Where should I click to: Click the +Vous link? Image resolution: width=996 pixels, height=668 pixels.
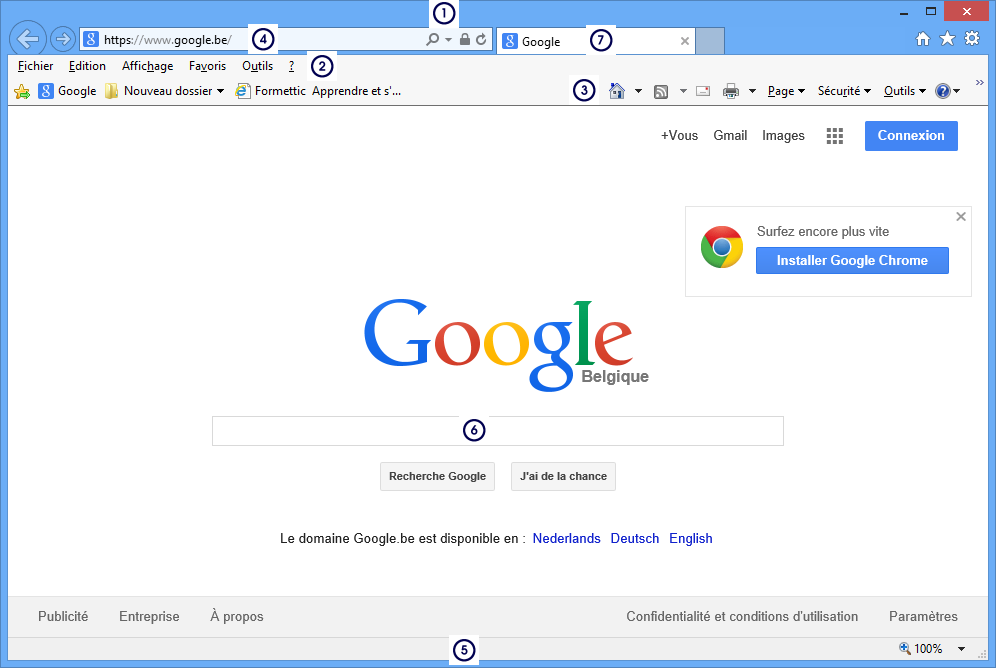tap(679, 135)
